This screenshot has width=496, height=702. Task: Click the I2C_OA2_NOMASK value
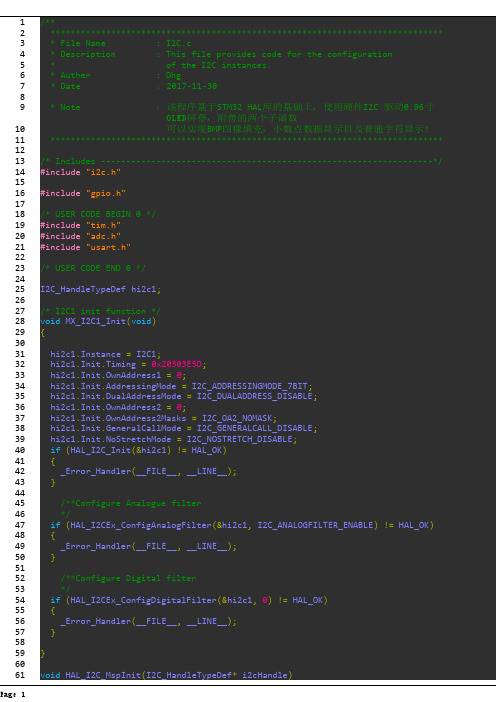[237, 418]
